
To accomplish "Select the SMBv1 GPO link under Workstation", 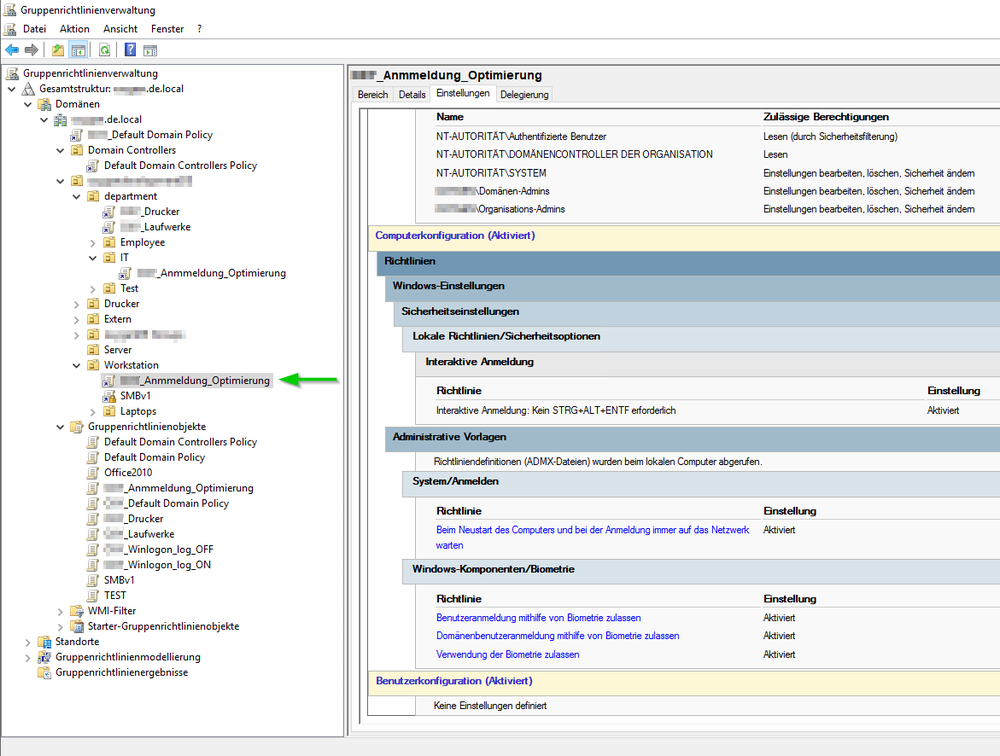I will click(x=134, y=396).
